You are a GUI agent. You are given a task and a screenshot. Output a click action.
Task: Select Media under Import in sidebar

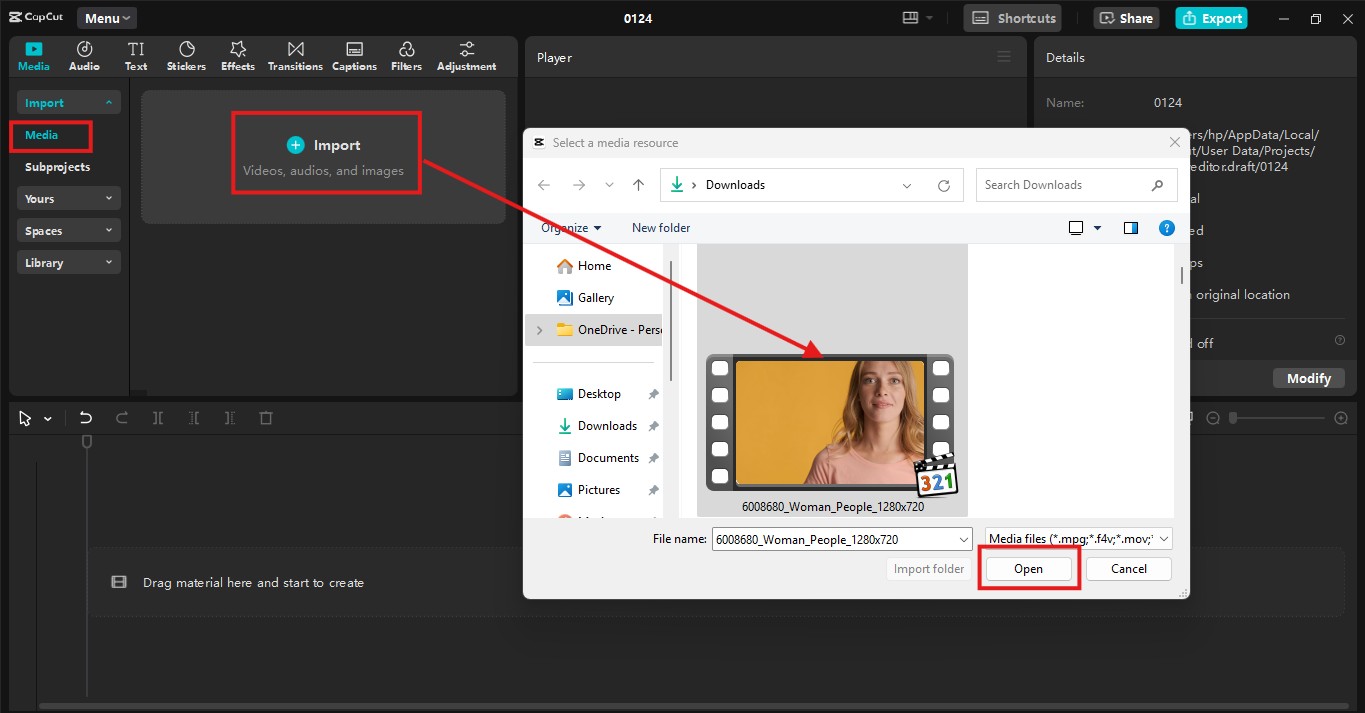tap(42, 135)
